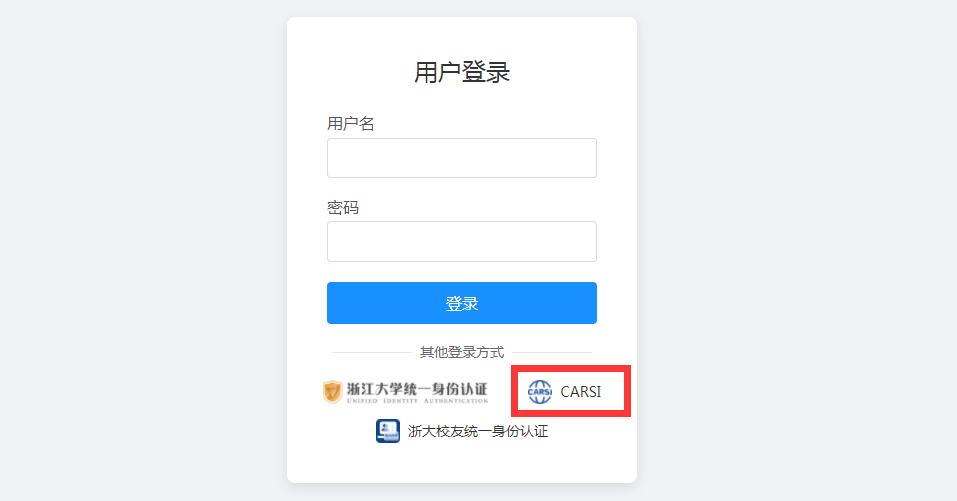
Task: Click the blue alumni ID card icon
Action: 388,431
